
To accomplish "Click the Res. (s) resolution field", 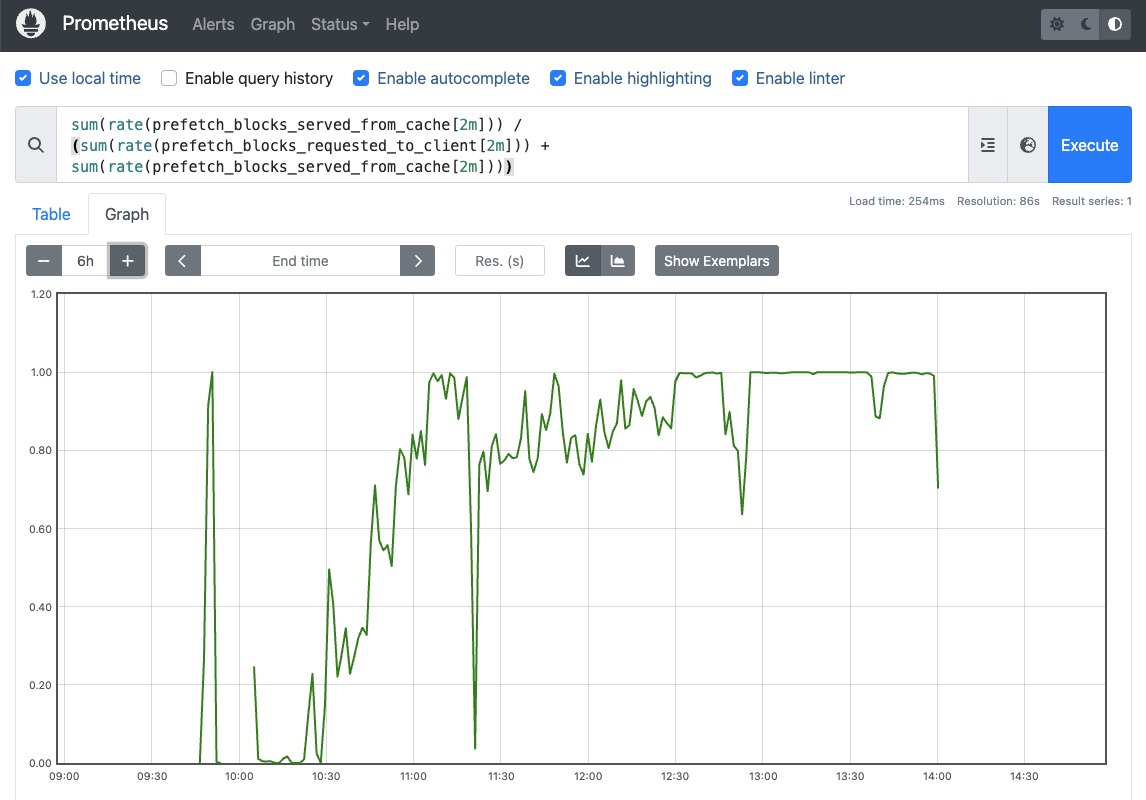I will tap(500, 261).
